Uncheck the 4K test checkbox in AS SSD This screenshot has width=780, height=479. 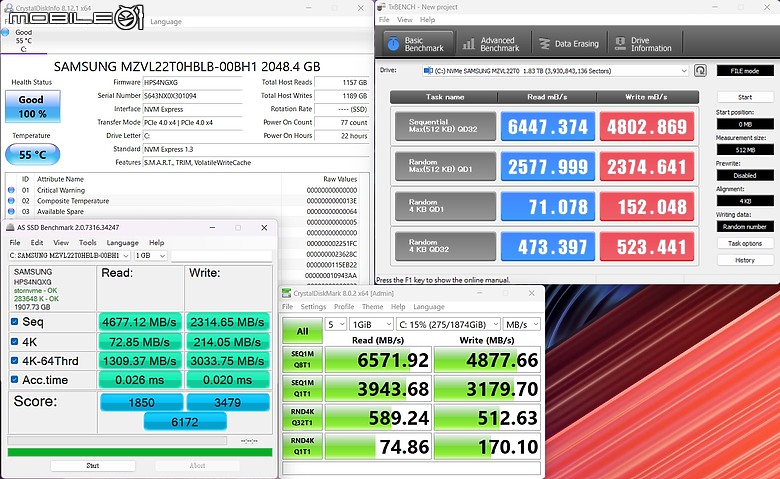tap(14, 342)
